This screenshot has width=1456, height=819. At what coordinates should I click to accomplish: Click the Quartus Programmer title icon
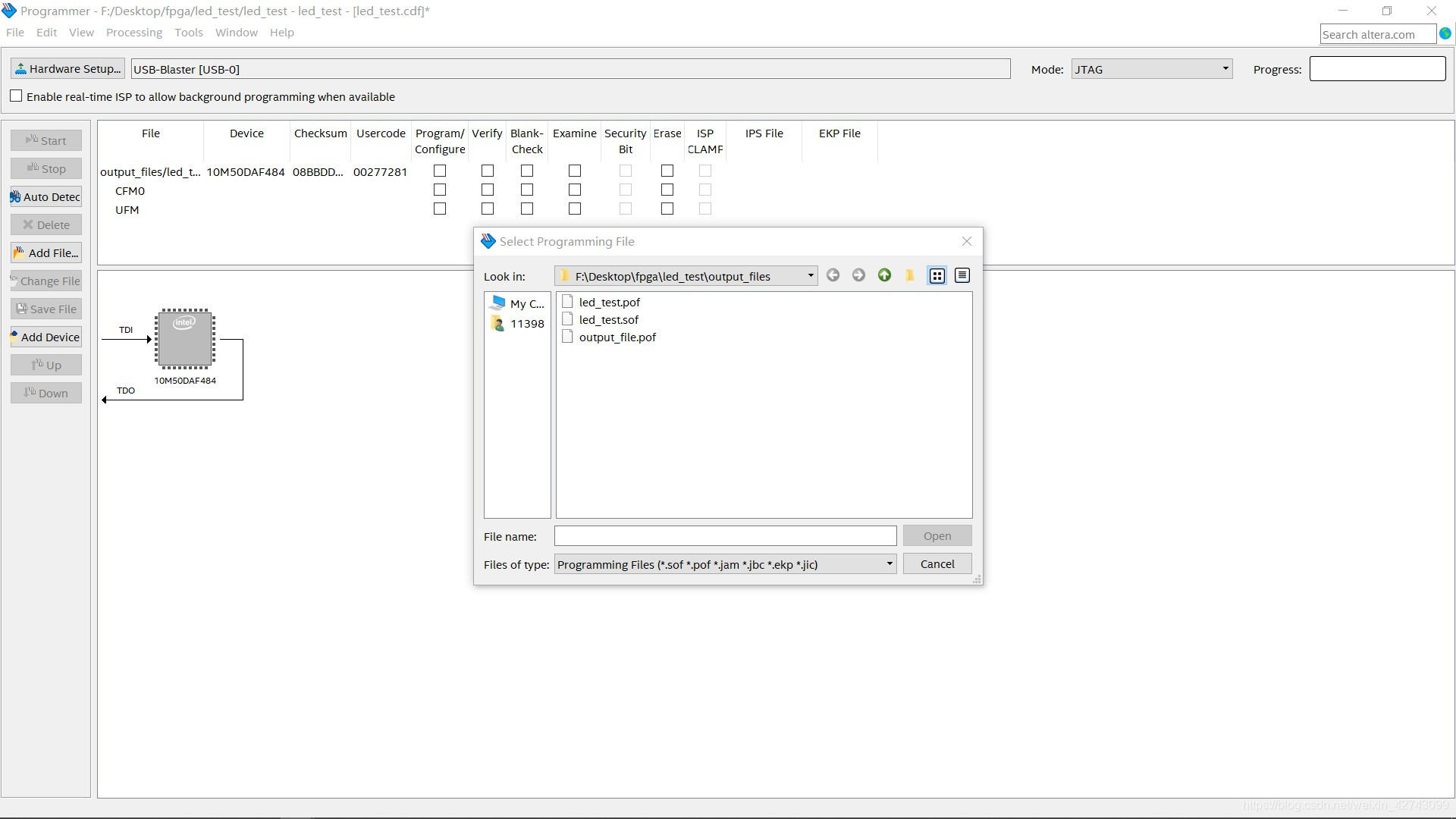9,11
